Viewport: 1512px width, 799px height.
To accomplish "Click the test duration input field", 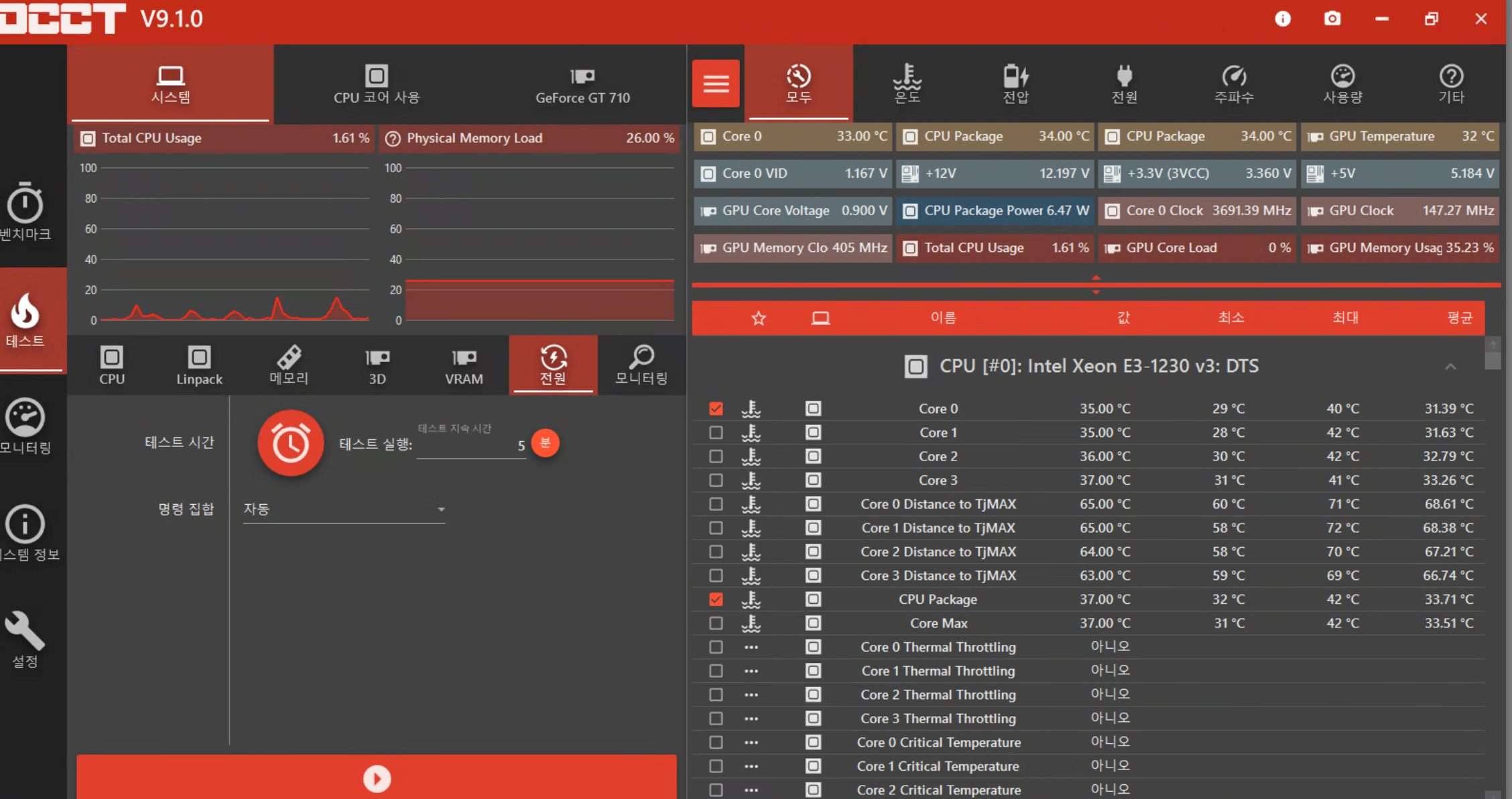I will 469,446.
